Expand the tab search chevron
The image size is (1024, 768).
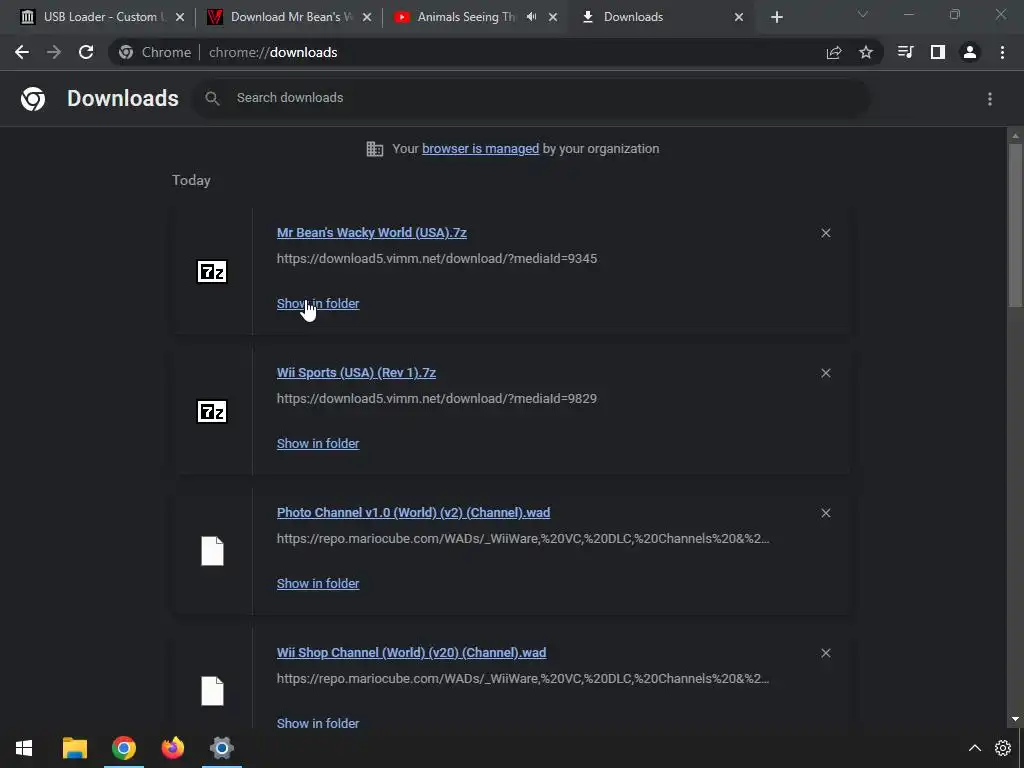tap(863, 14)
